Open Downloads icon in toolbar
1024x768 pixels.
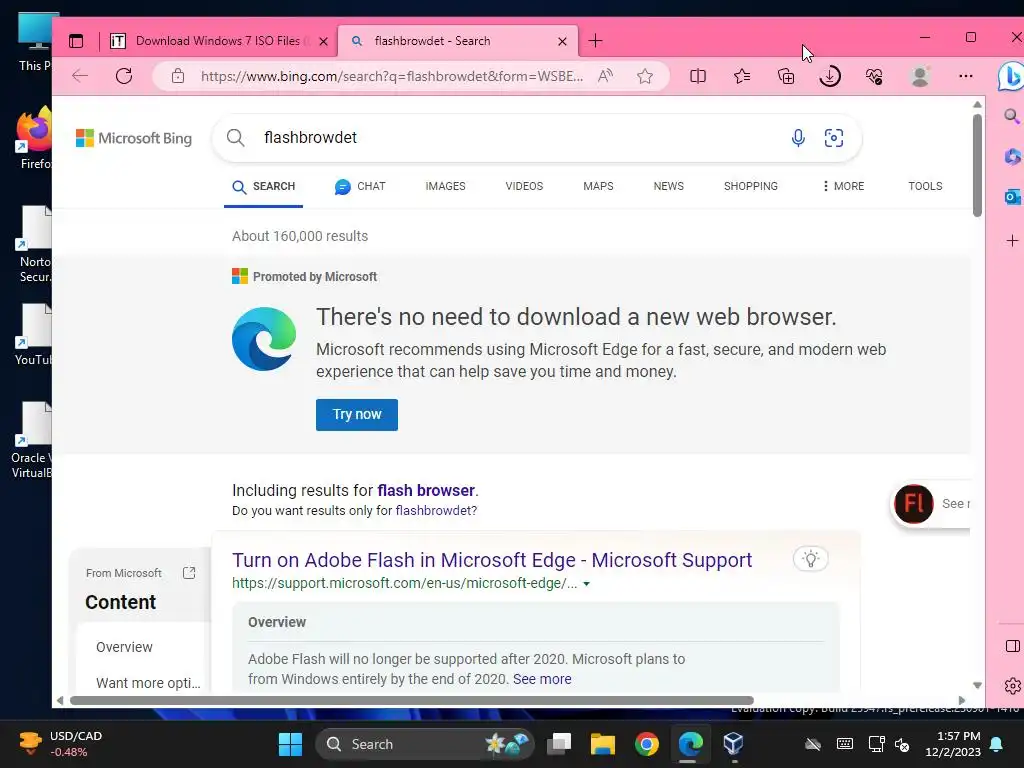pyautogui.click(x=830, y=76)
